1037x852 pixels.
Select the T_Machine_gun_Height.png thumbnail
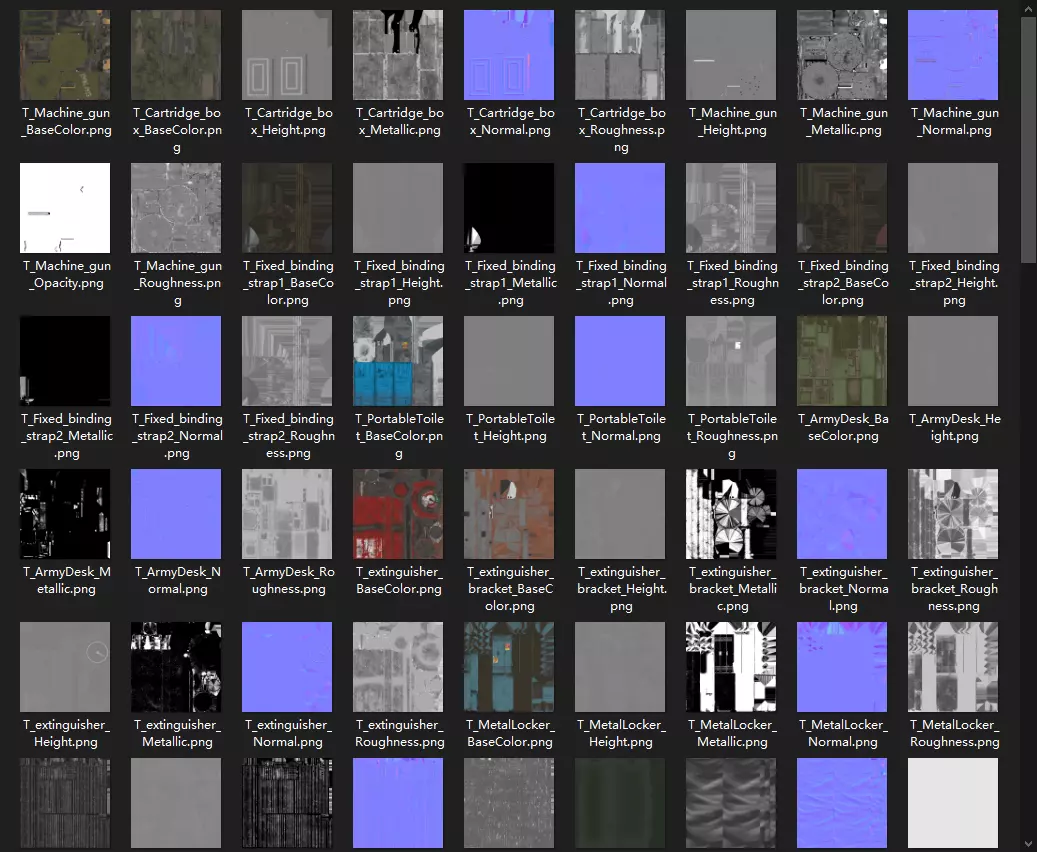tap(731, 55)
